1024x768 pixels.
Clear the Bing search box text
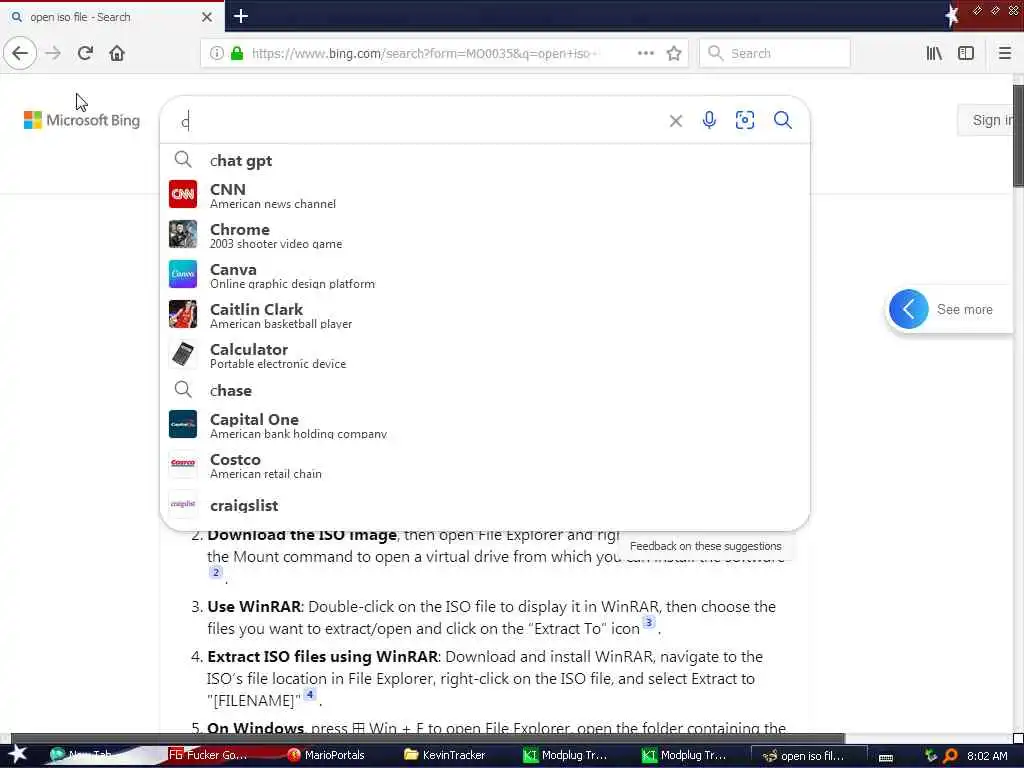[675, 121]
